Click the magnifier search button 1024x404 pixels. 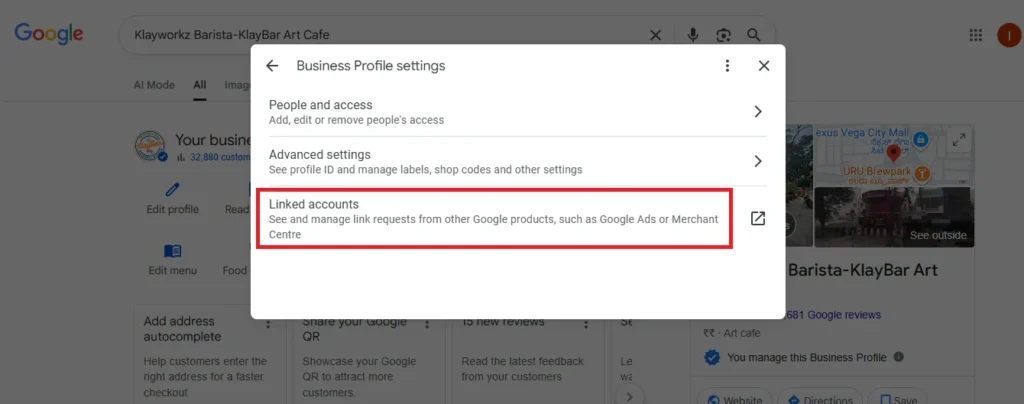(754, 35)
